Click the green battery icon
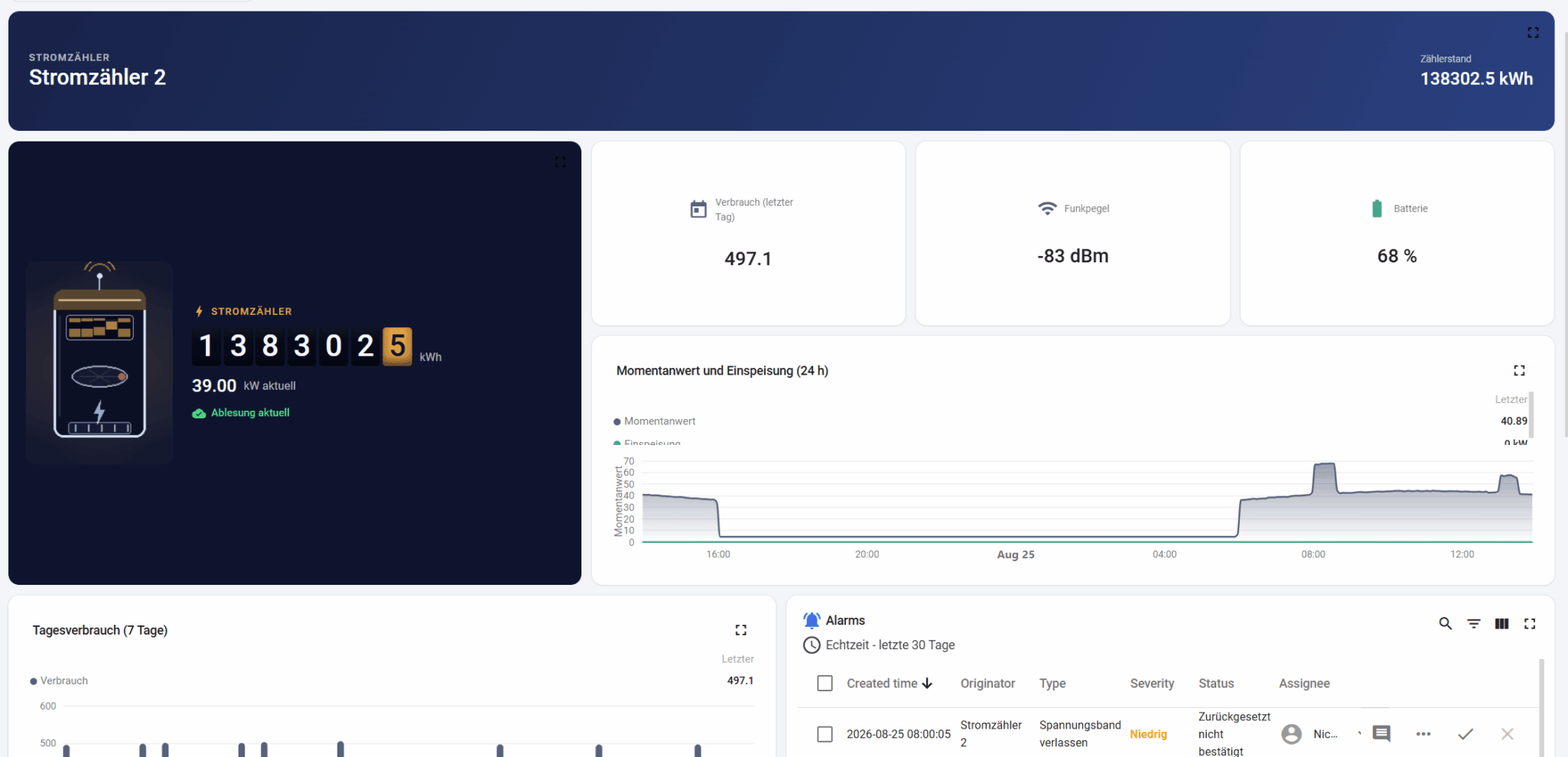1568x757 pixels. [1377, 208]
